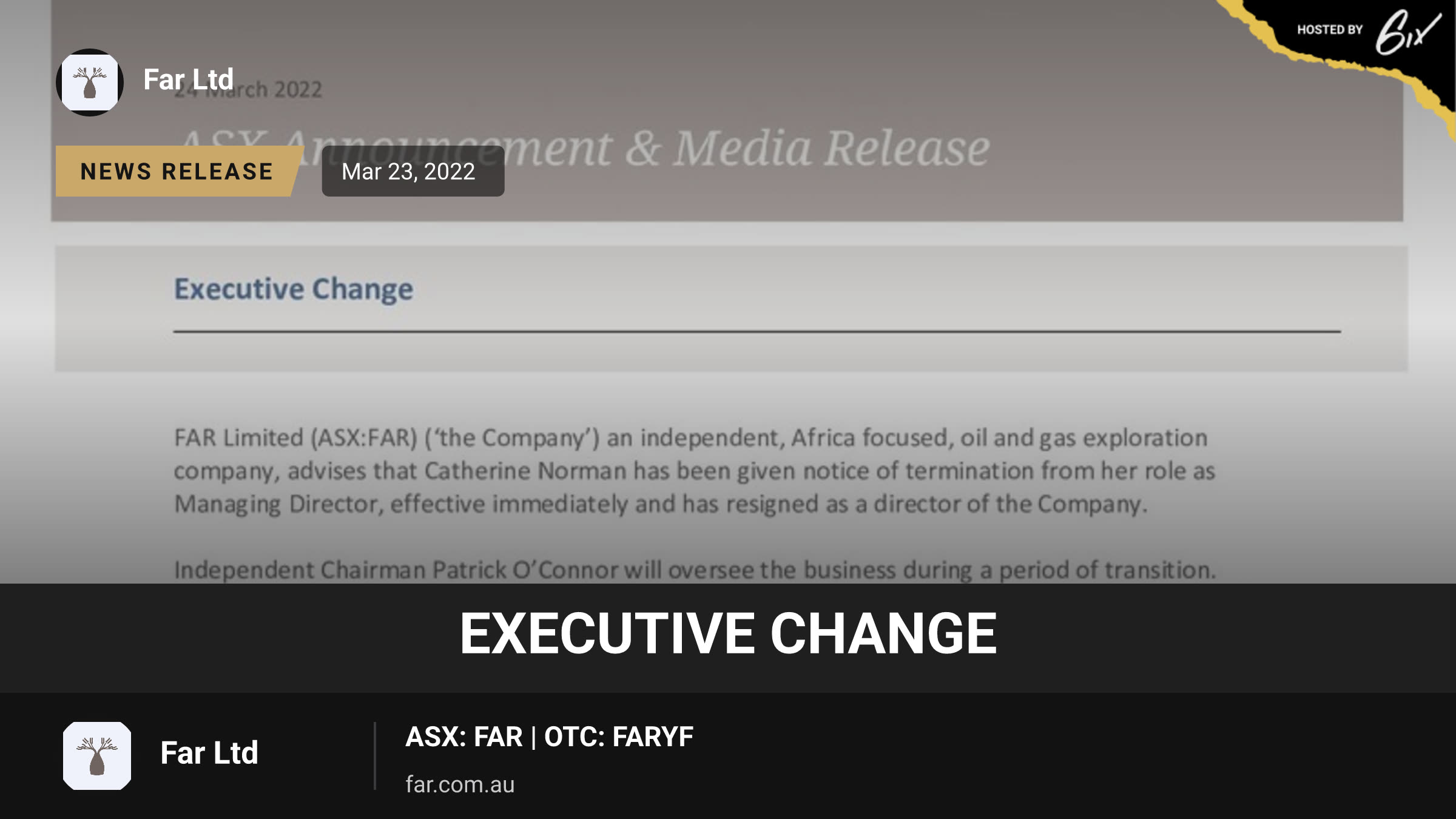This screenshot has width=1456, height=819.
Task: Open the 6ix host logo
Action: point(1407,32)
